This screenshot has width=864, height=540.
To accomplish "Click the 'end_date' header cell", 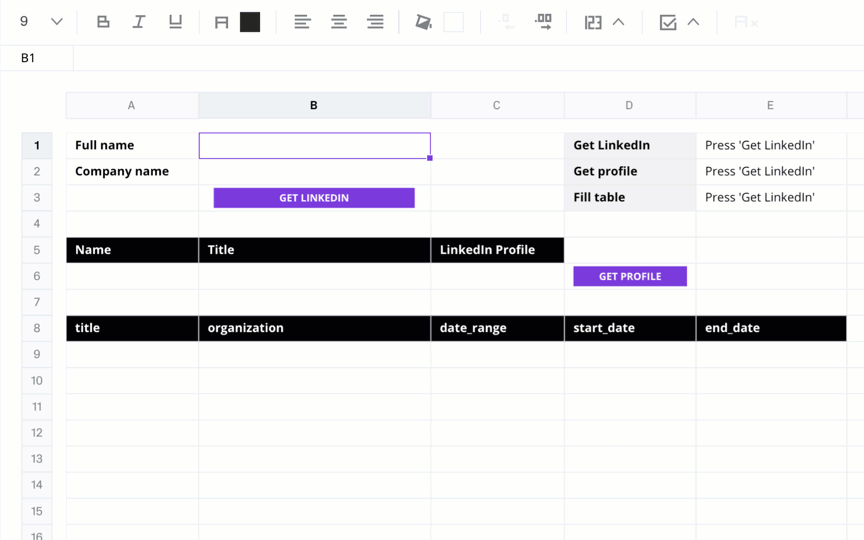I will (x=771, y=328).
